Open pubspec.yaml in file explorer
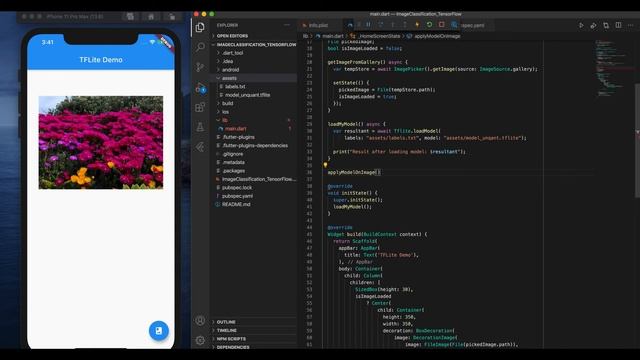640x360 pixels. click(x=253, y=196)
